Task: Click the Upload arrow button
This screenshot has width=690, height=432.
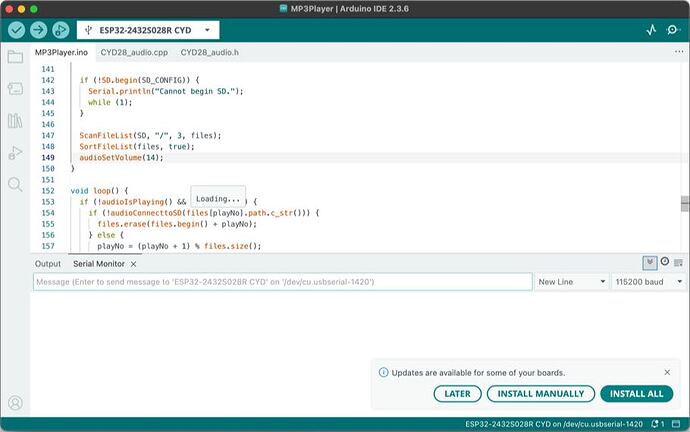Action: [x=39, y=30]
